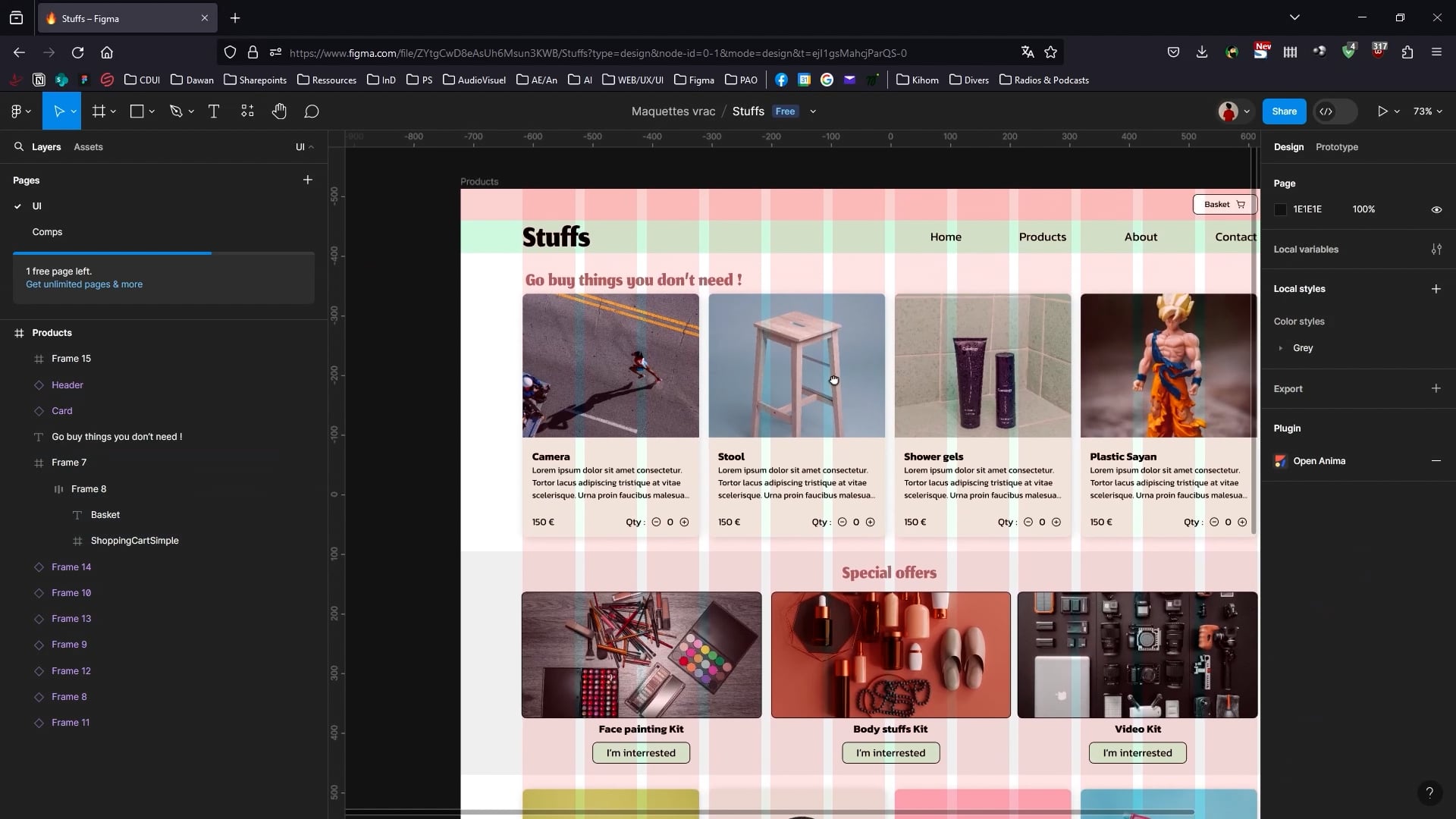Switch to the Prototype tab
Screen dimensions: 1456x819
tap(1336, 147)
